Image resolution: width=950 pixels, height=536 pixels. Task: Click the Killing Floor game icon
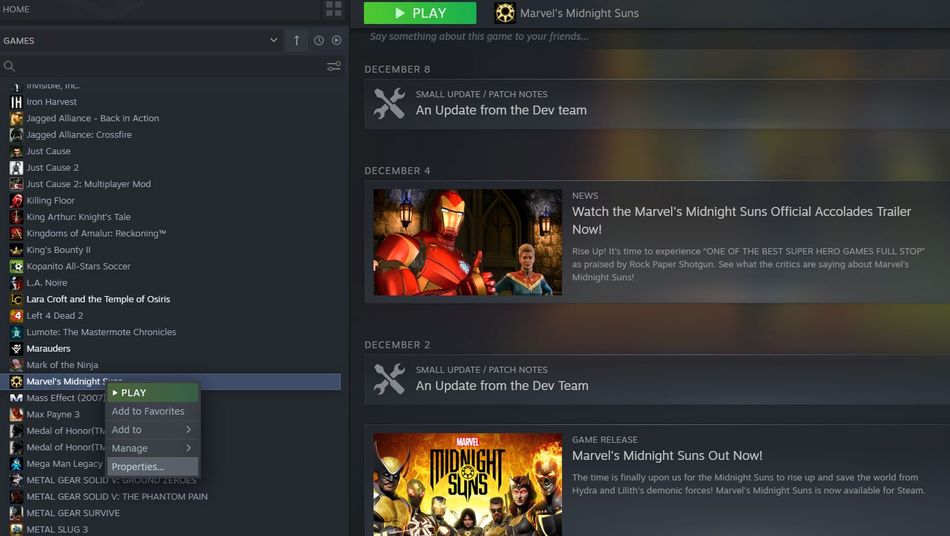(16, 200)
